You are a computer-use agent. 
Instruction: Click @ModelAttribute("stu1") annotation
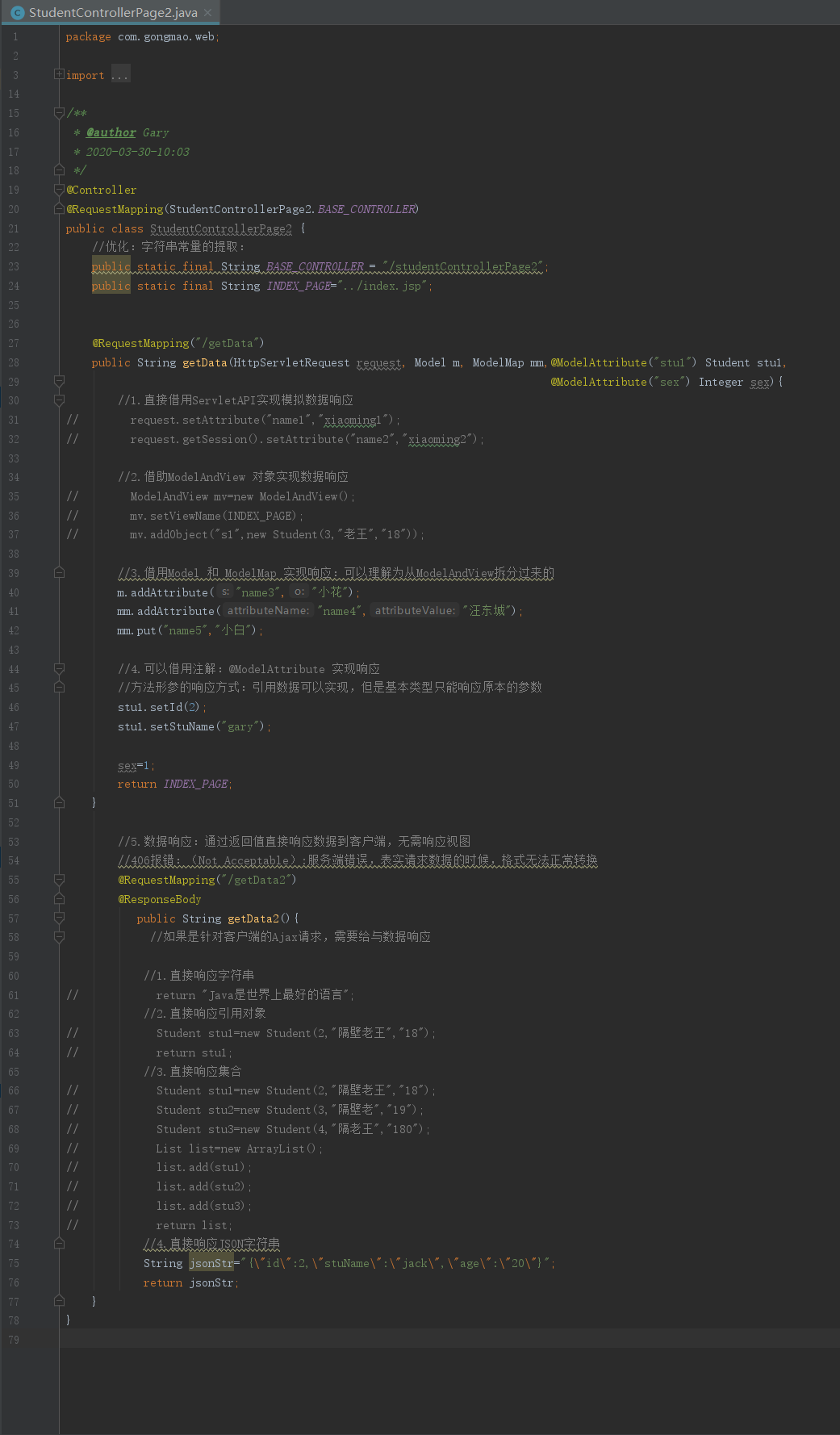coord(624,363)
